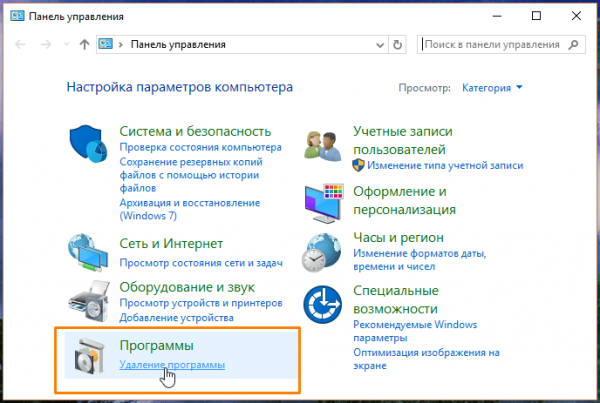Open the recent locations dropdown arrow
Image resolution: width=600 pixels, height=403 pixels.
click(67, 44)
